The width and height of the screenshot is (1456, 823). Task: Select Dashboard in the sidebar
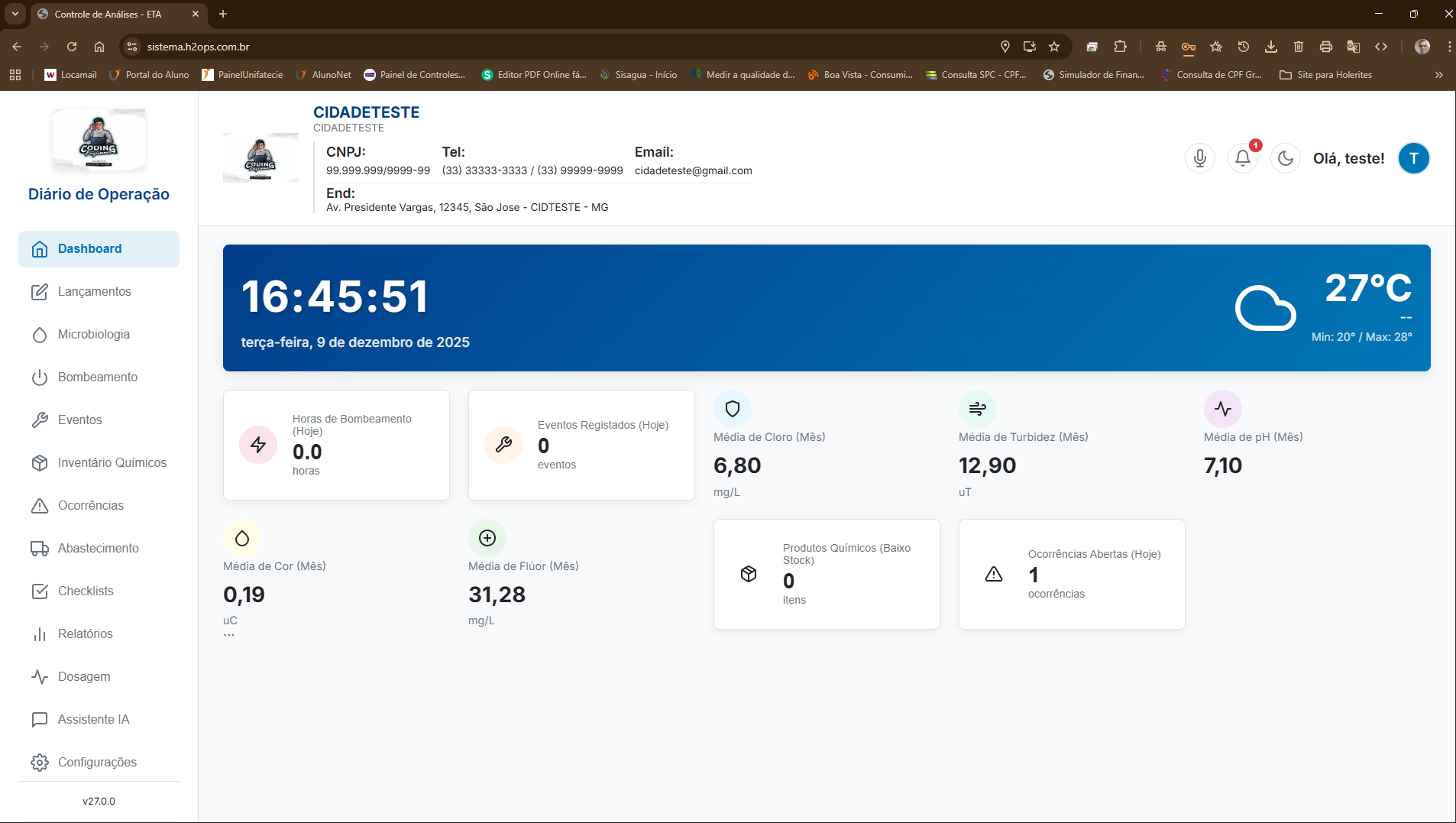pyautogui.click(x=89, y=248)
